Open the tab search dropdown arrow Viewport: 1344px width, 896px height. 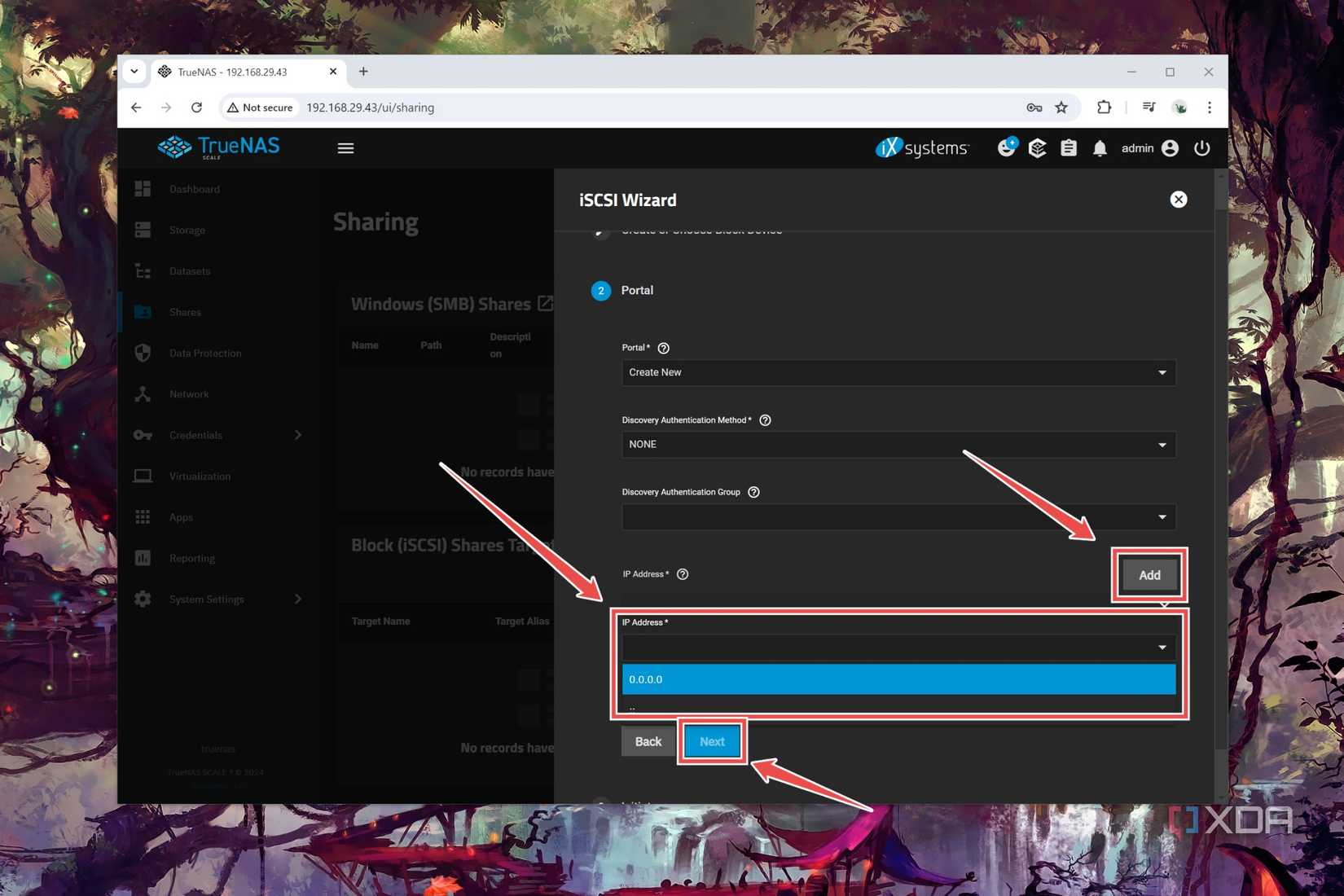134,72
